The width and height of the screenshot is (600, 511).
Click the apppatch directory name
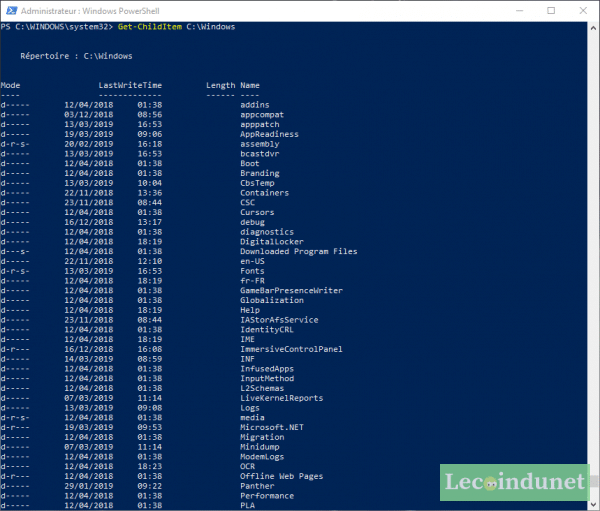(260, 124)
